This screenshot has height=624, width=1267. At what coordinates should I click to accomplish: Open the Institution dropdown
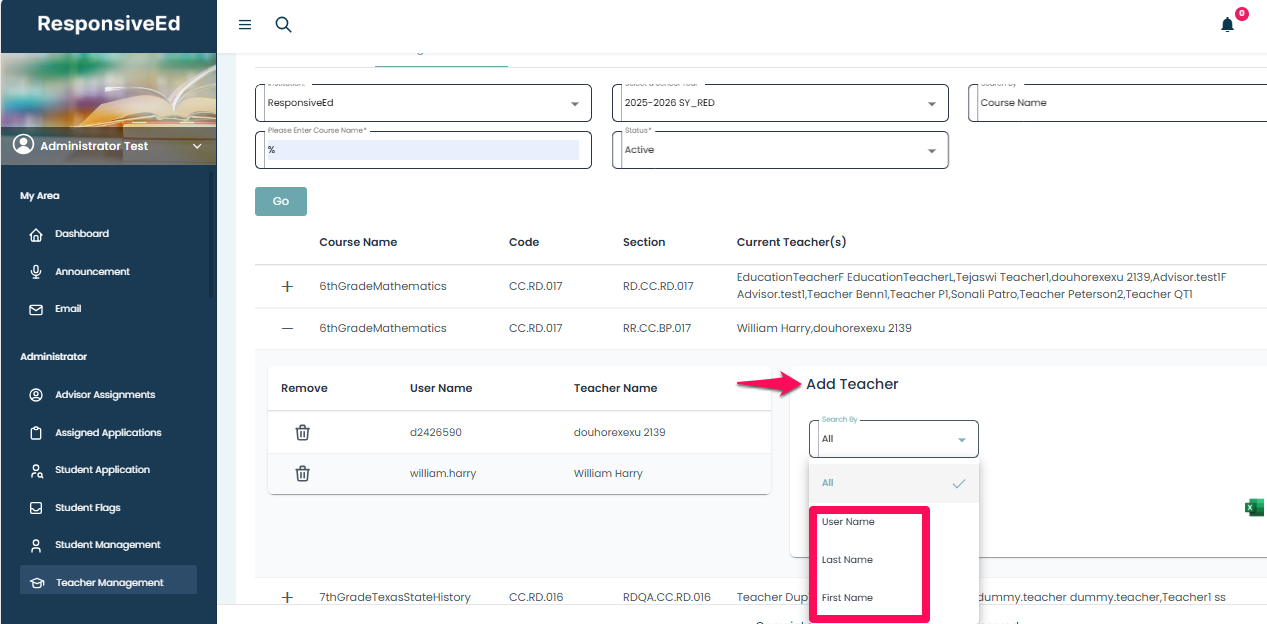click(423, 103)
